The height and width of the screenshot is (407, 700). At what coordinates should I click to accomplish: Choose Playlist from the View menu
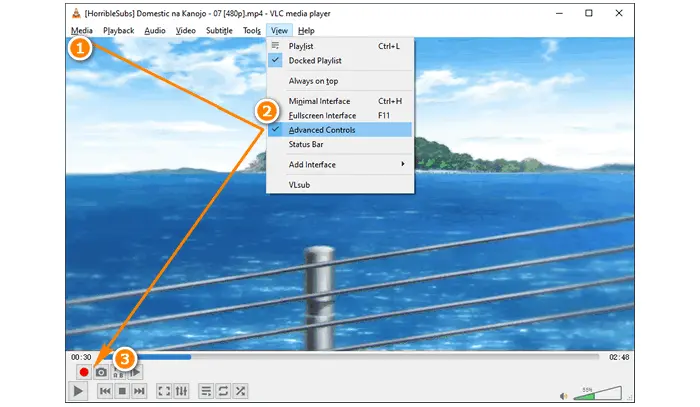(x=340, y=46)
